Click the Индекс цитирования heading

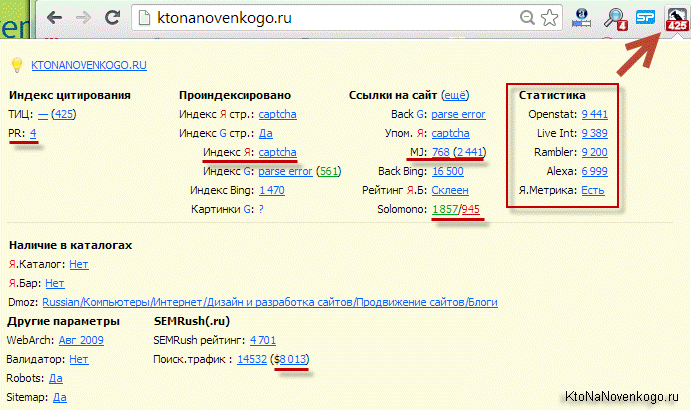pos(70,96)
